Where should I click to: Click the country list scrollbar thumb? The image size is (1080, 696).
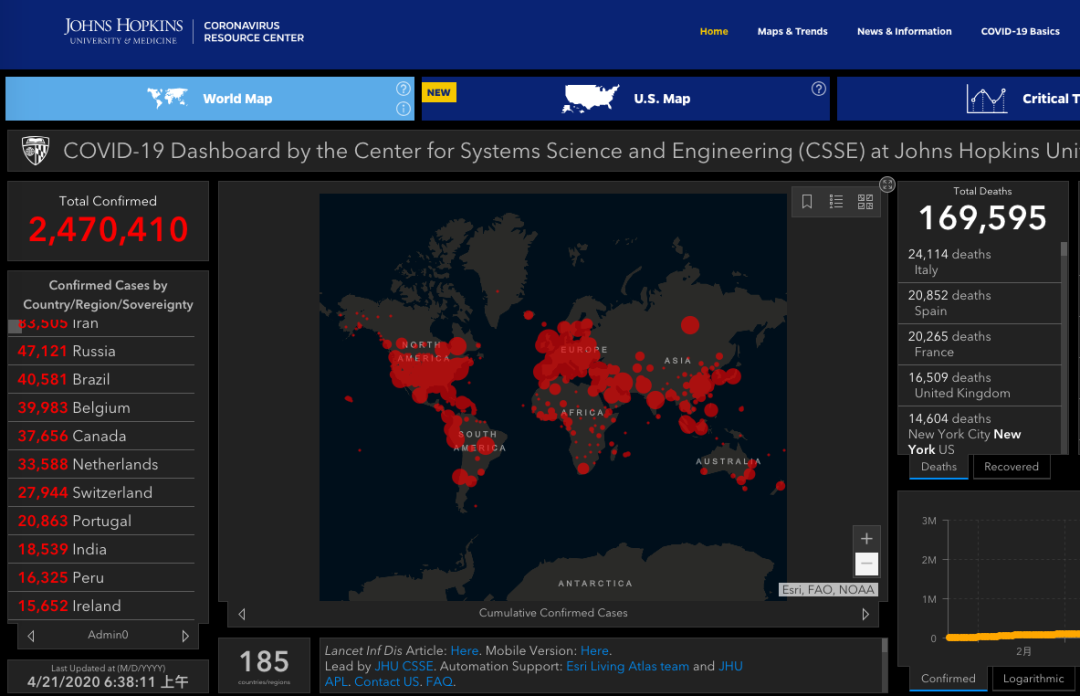click(14, 327)
